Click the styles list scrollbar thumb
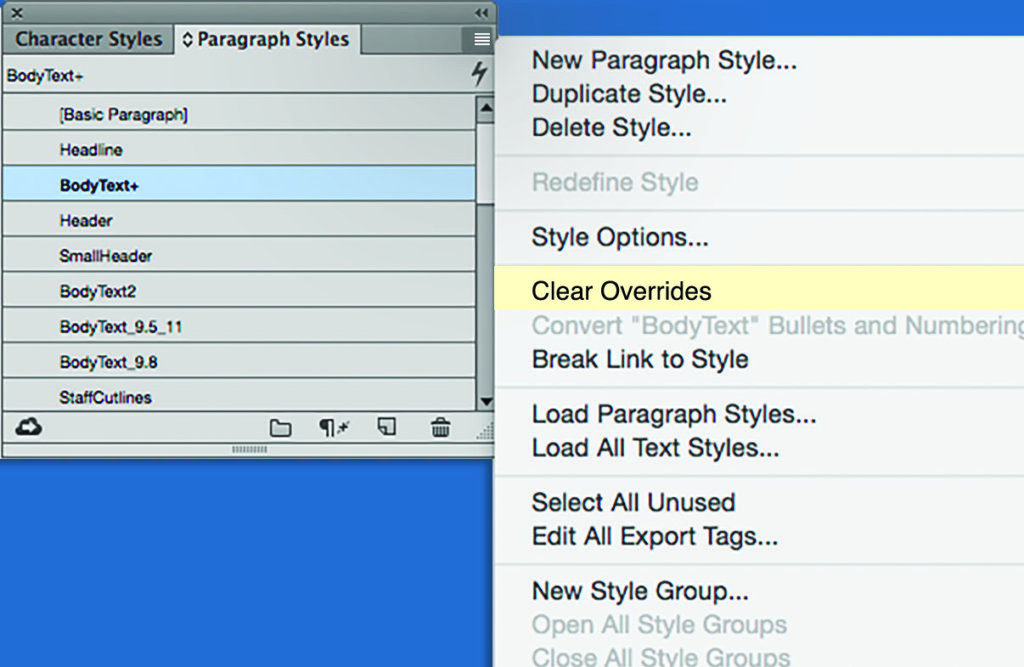Image resolution: width=1024 pixels, height=667 pixels. [485, 163]
